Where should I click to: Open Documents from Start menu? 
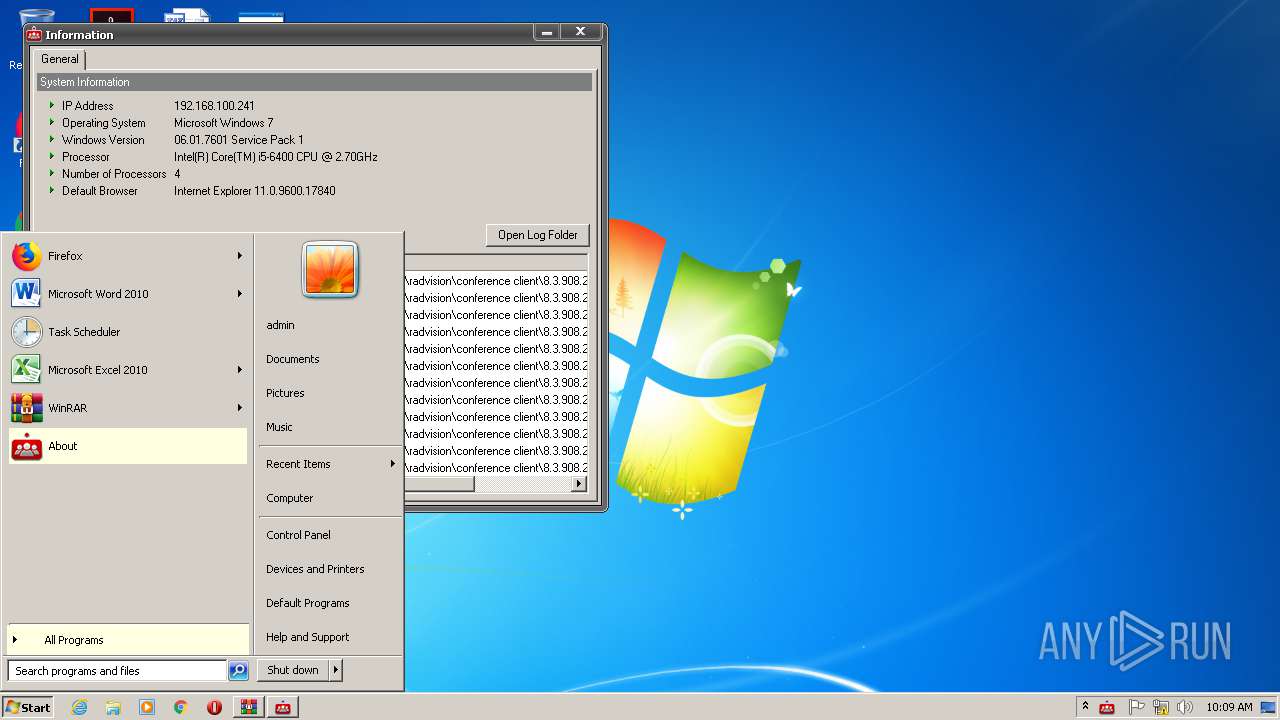tap(293, 359)
